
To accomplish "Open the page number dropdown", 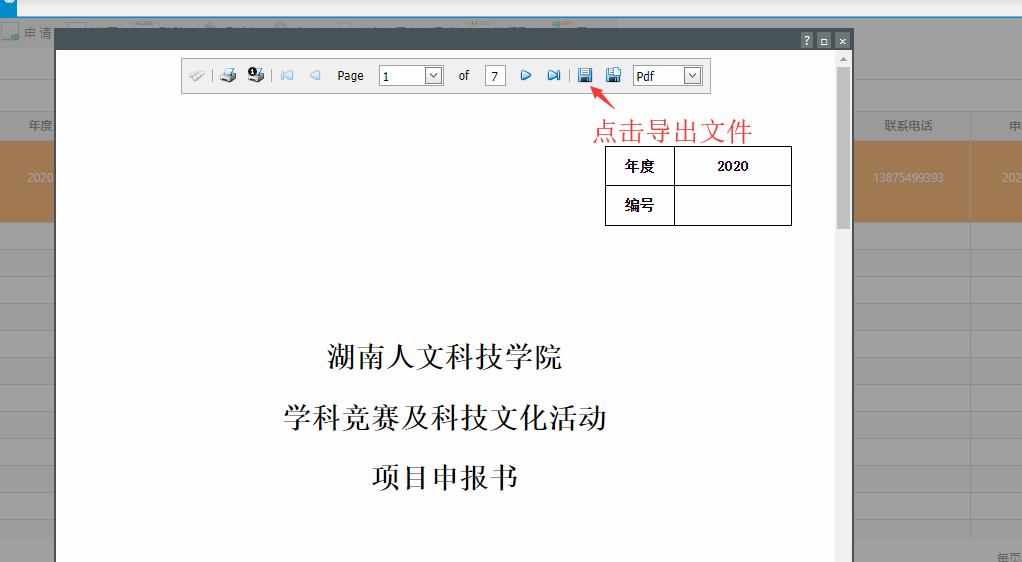I will 433,76.
